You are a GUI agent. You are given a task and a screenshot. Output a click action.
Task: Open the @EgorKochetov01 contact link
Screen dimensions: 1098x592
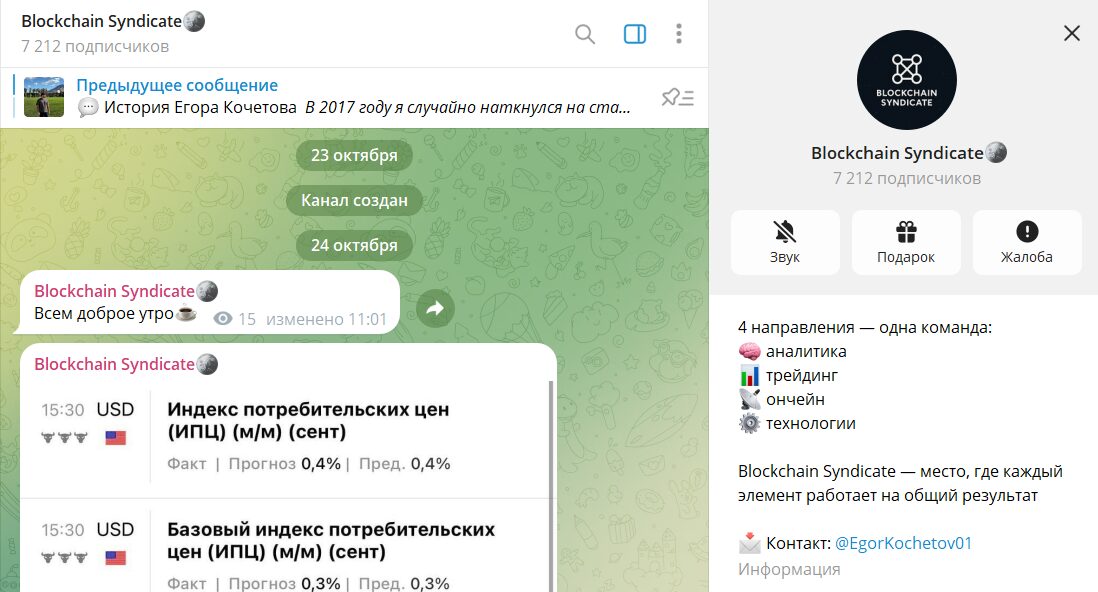coord(903,543)
